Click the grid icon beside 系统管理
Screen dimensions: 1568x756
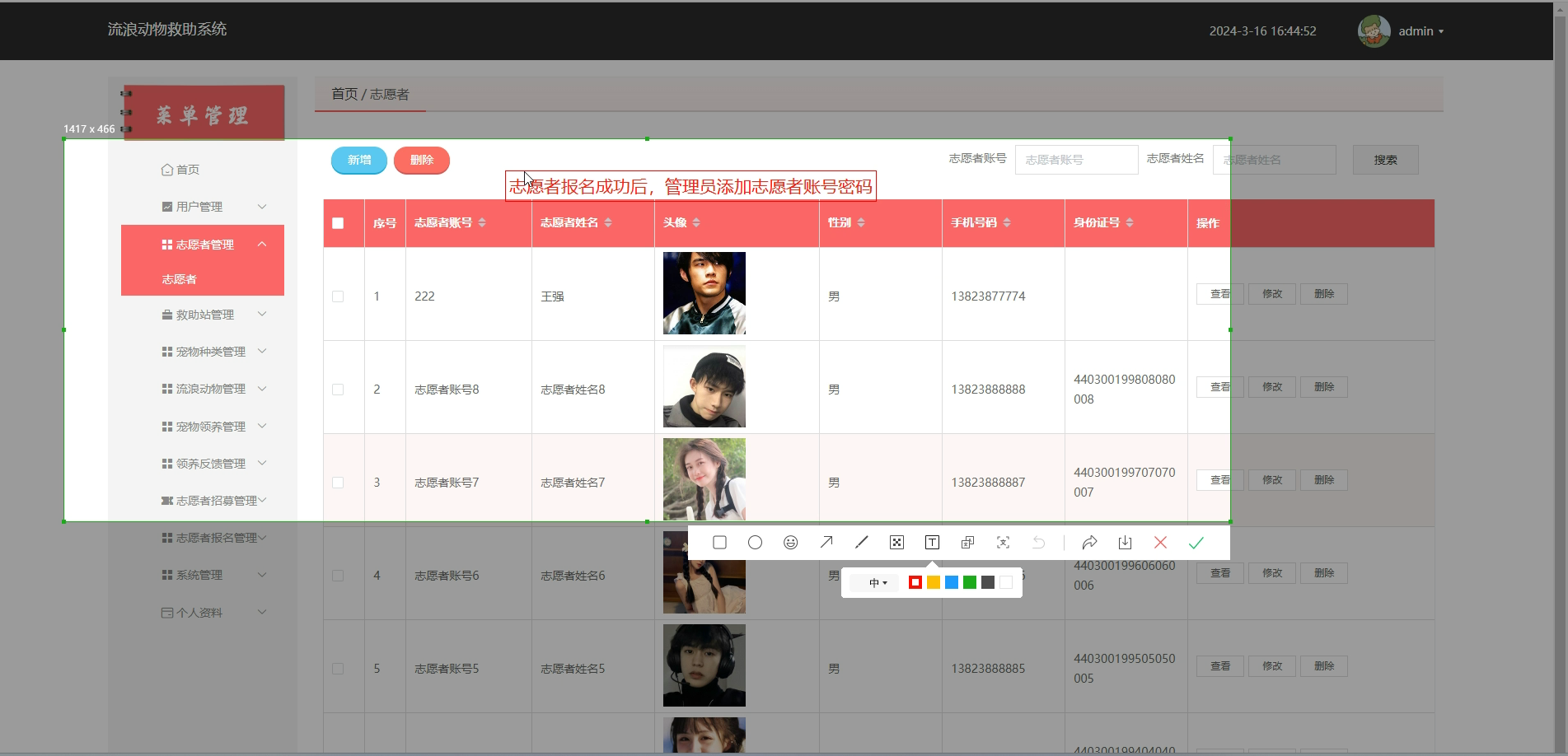pos(167,575)
